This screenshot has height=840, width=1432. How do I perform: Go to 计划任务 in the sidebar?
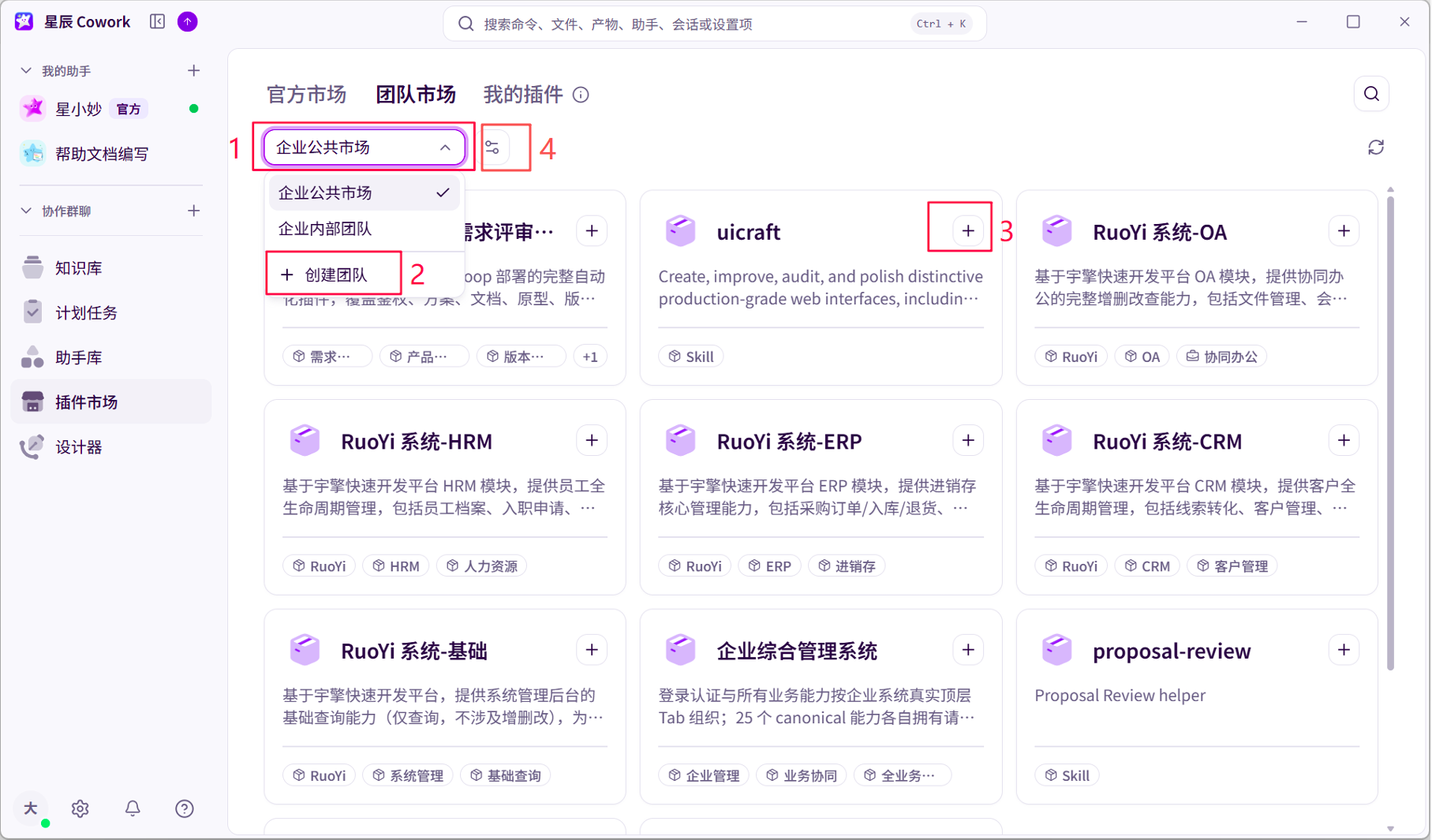111,313
